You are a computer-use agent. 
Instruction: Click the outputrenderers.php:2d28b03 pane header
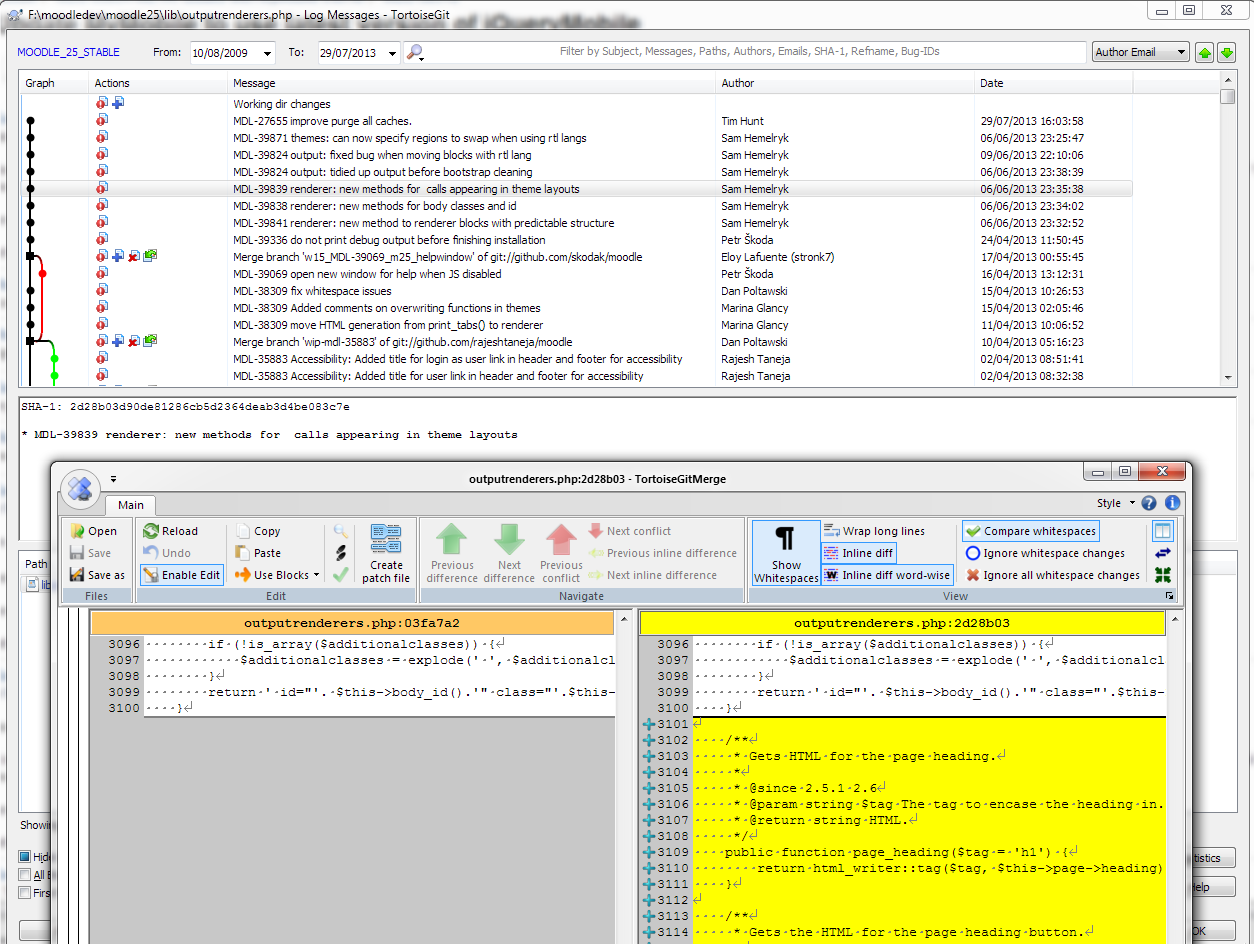[x=901, y=623]
